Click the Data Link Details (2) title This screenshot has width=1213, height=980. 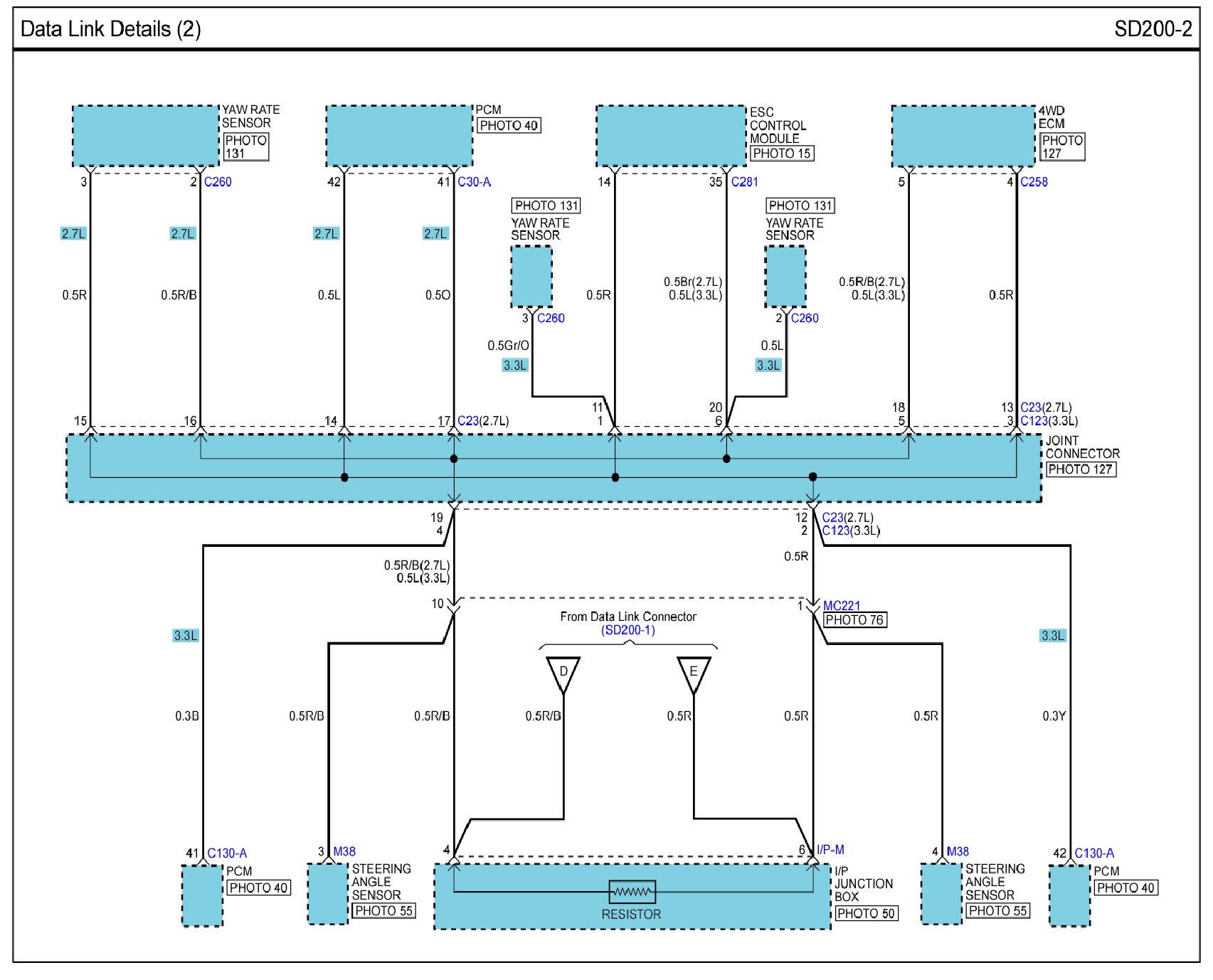[111, 29]
